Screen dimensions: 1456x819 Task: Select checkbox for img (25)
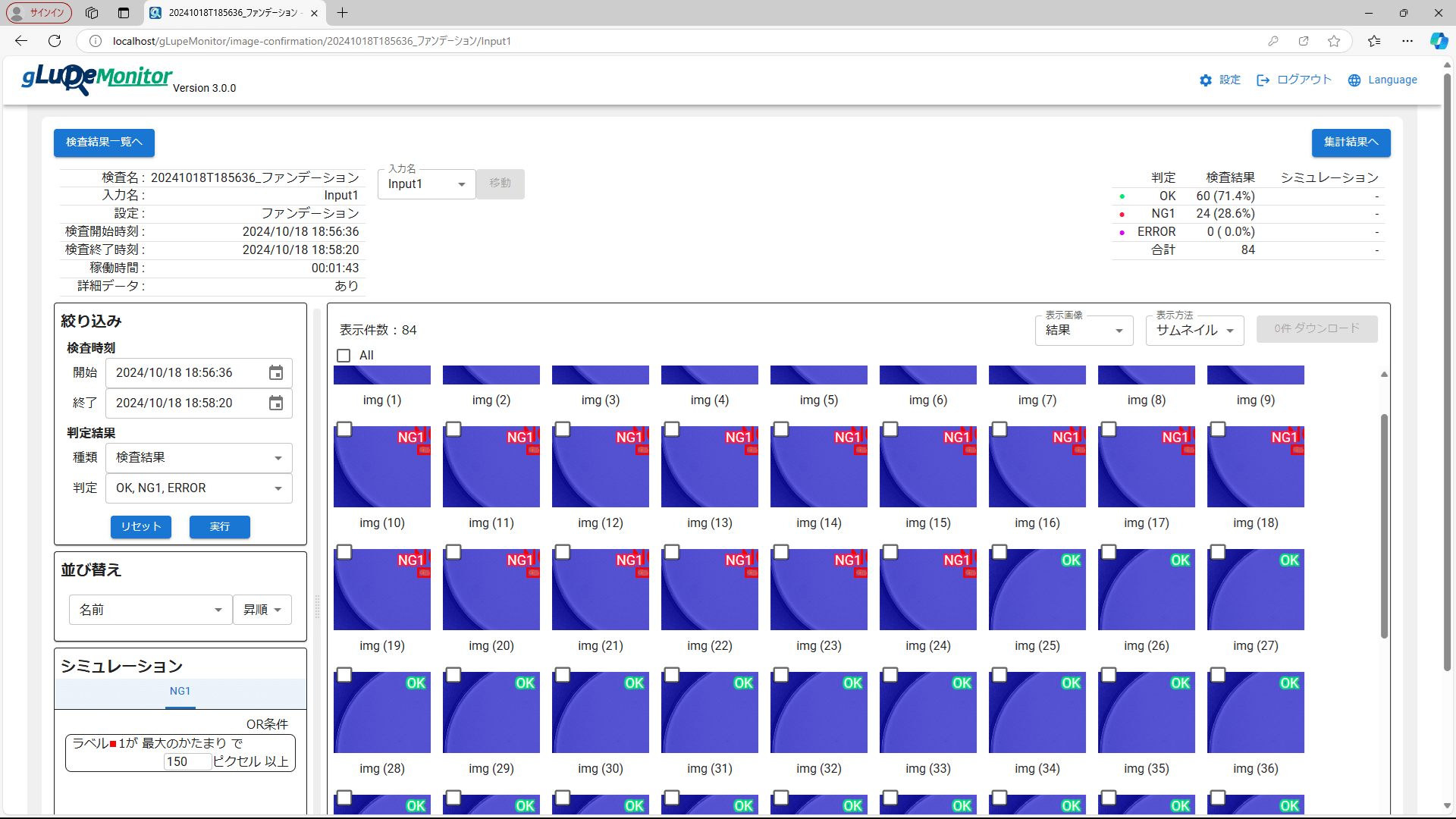[x=999, y=553]
